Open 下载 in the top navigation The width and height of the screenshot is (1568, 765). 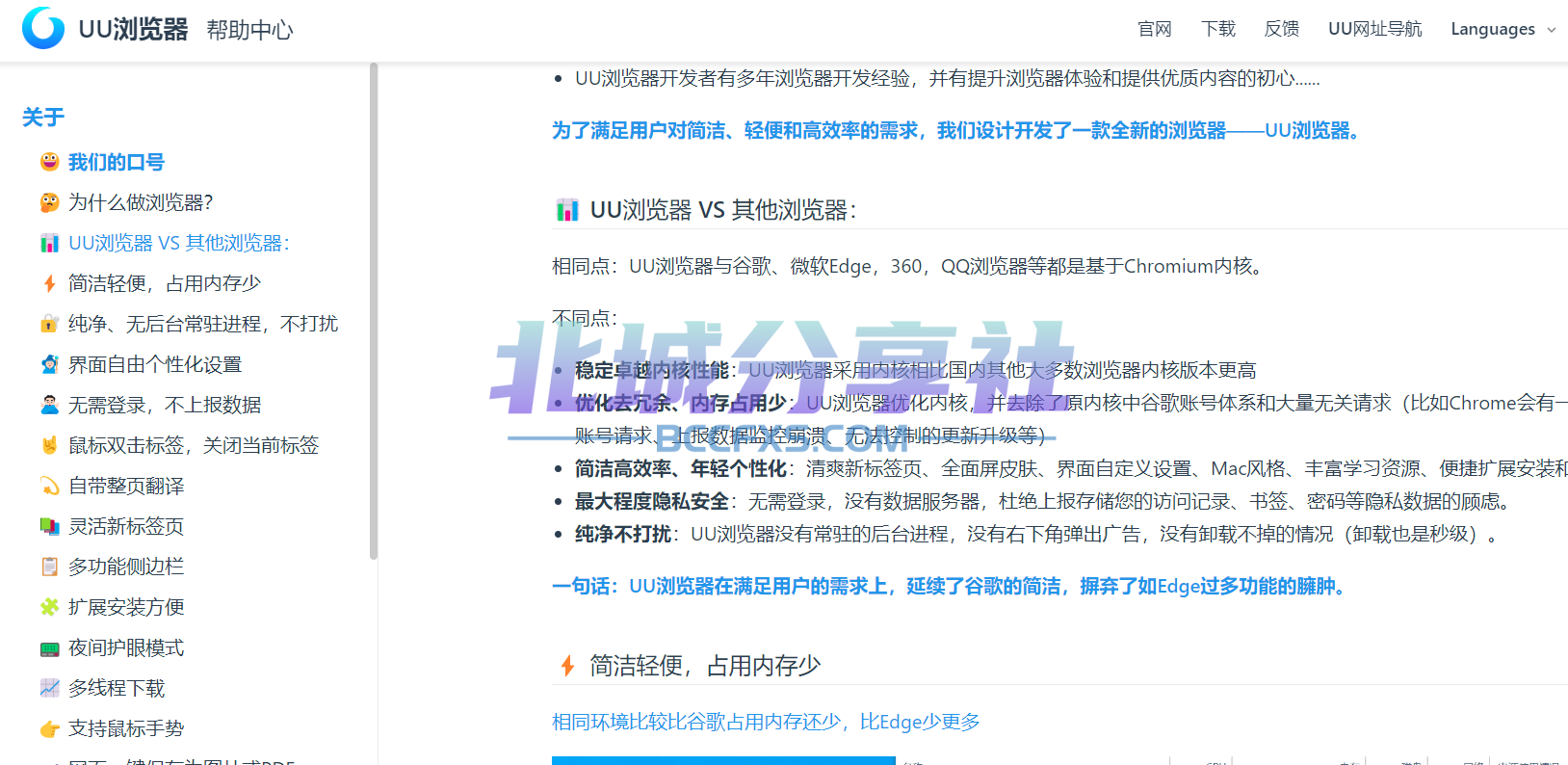click(x=1218, y=29)
